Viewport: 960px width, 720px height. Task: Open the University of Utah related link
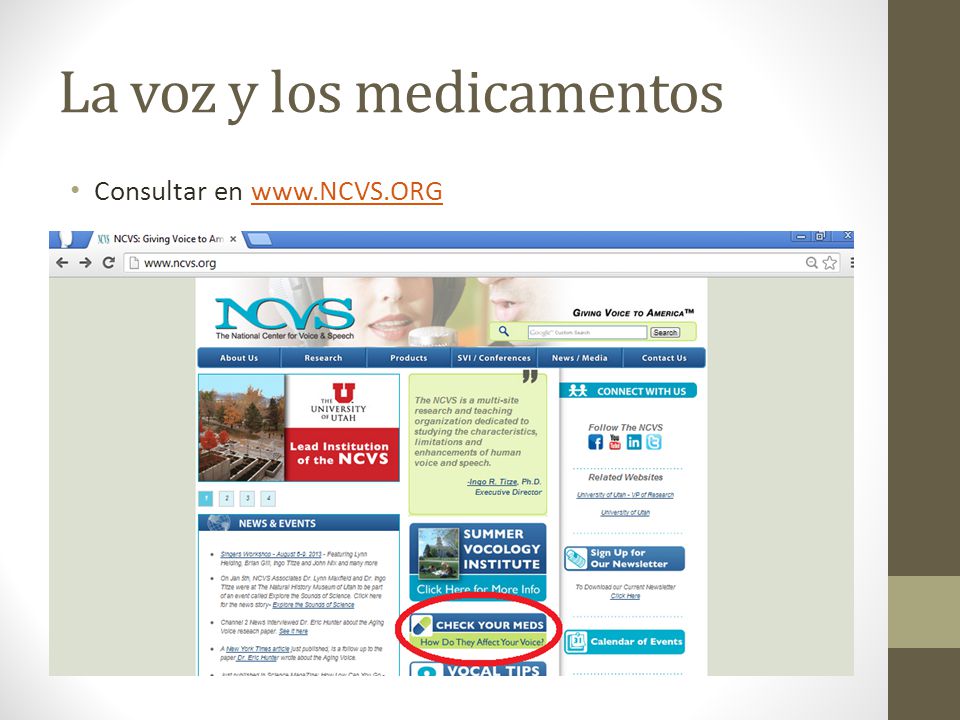[x=625, y=512]
